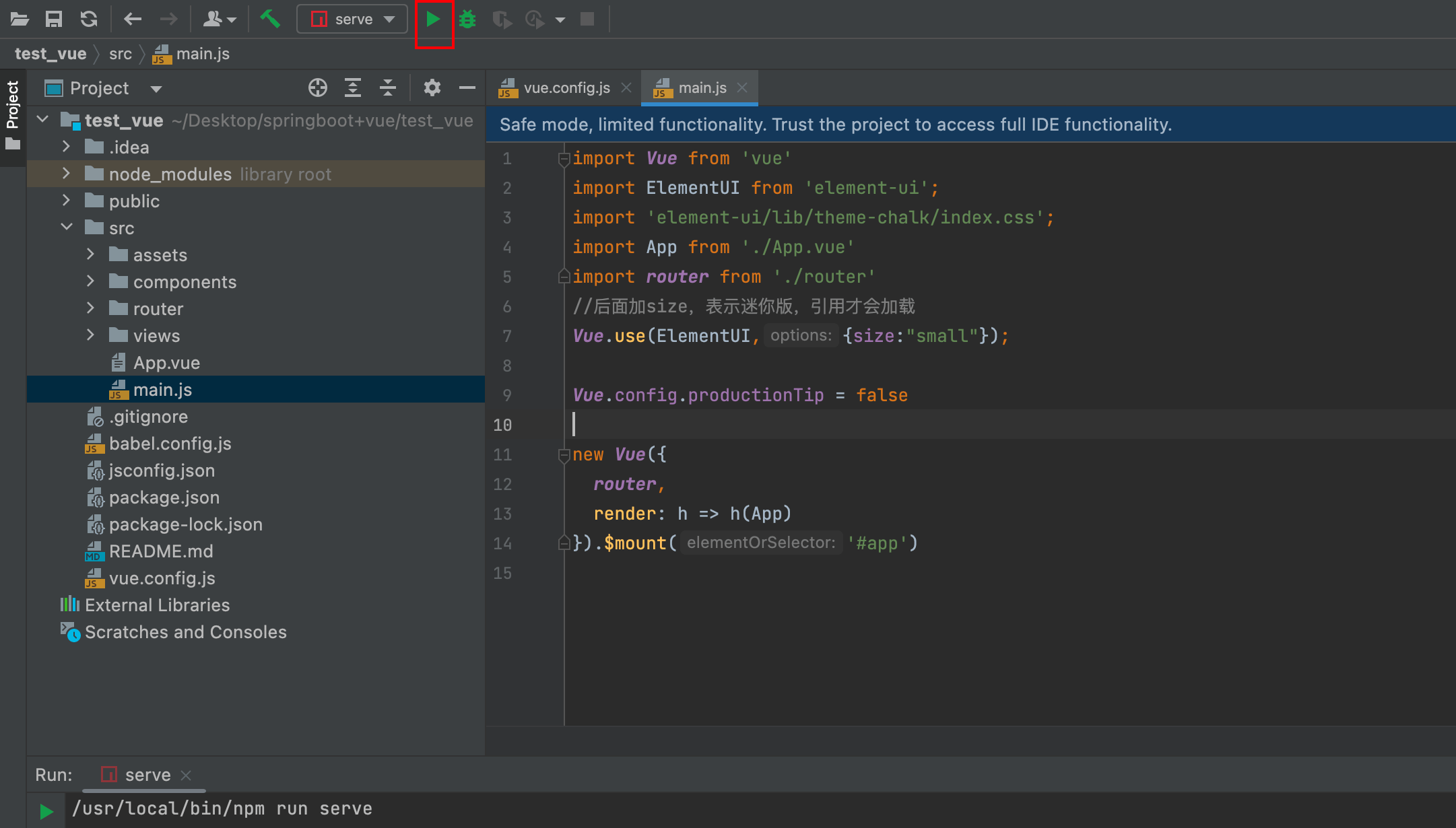
Task: Click the Expand All icon
Action: [353, 88]
